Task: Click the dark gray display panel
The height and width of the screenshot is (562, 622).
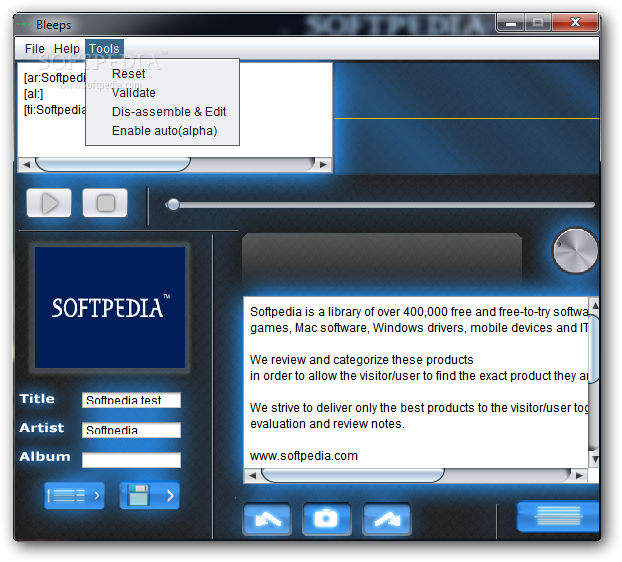Action: click(382, 258)
